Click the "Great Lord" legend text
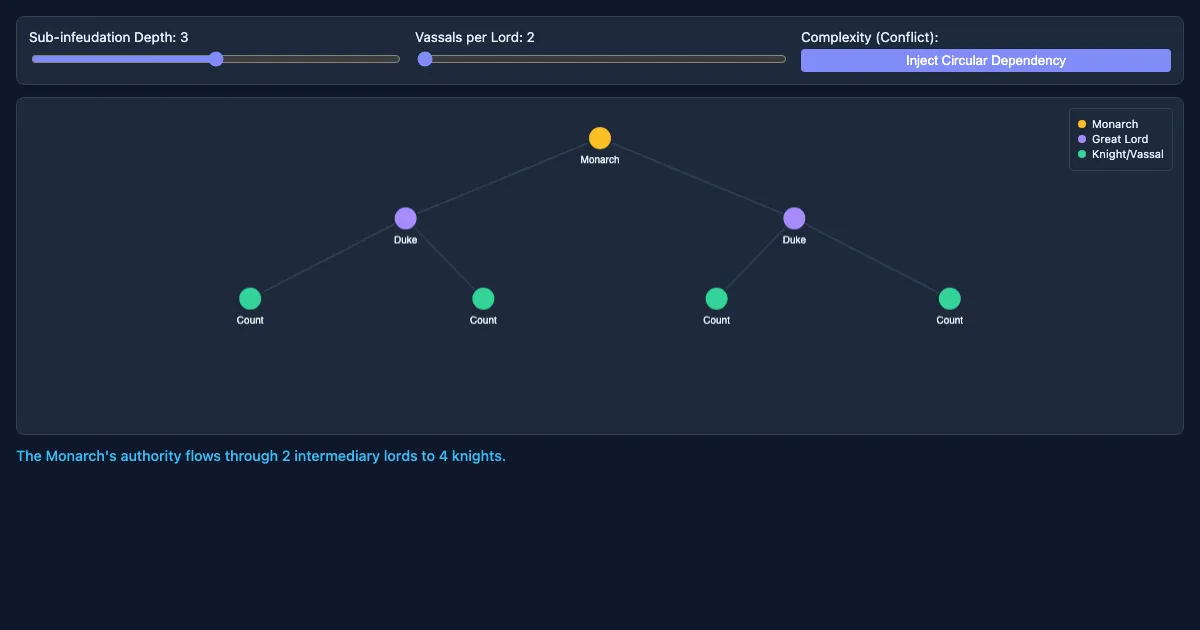The width and height of the screenshot is (1200, 630). (1120, 139)
